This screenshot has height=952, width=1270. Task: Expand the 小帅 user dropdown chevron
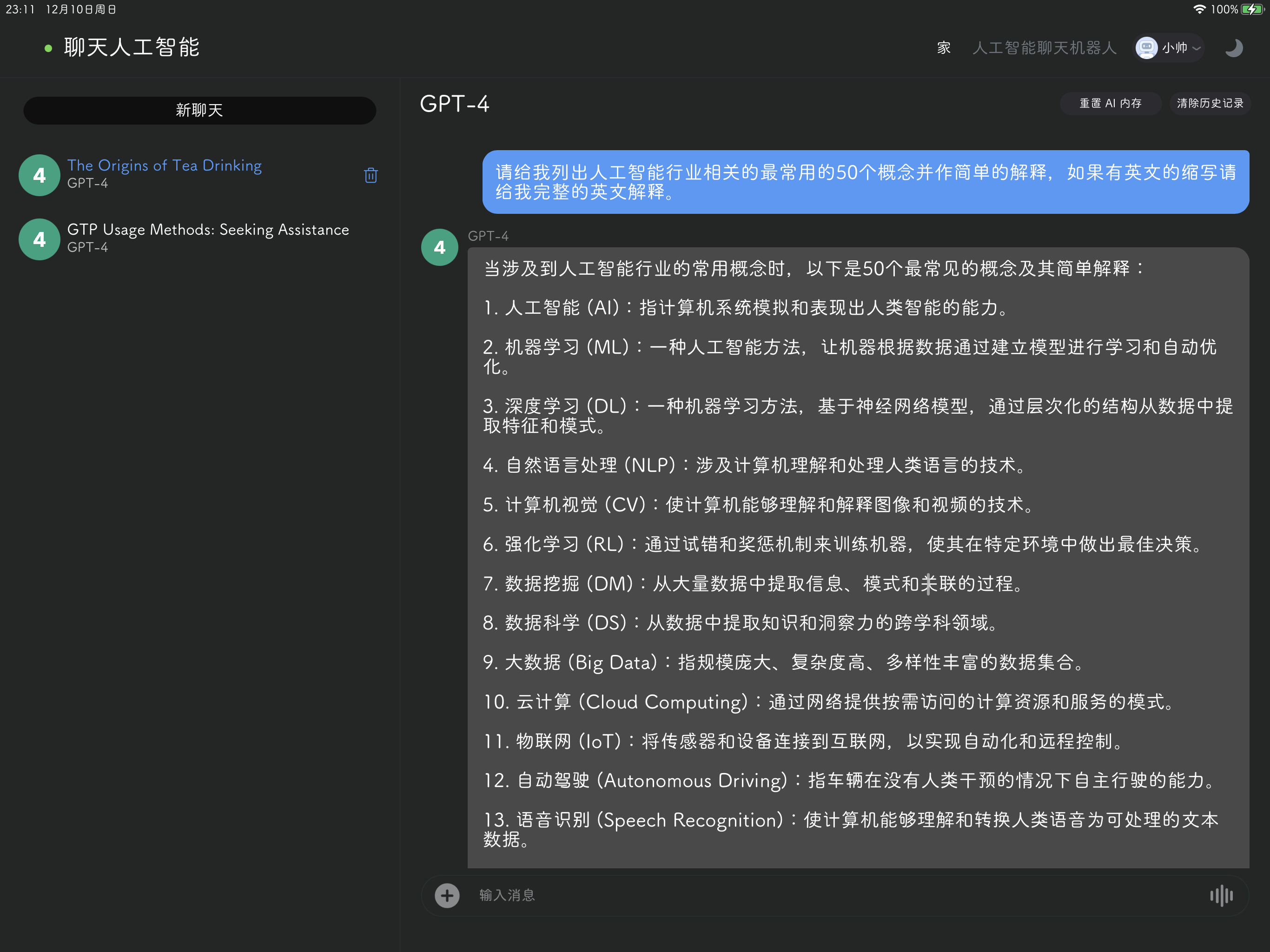tap(1197, 48)
